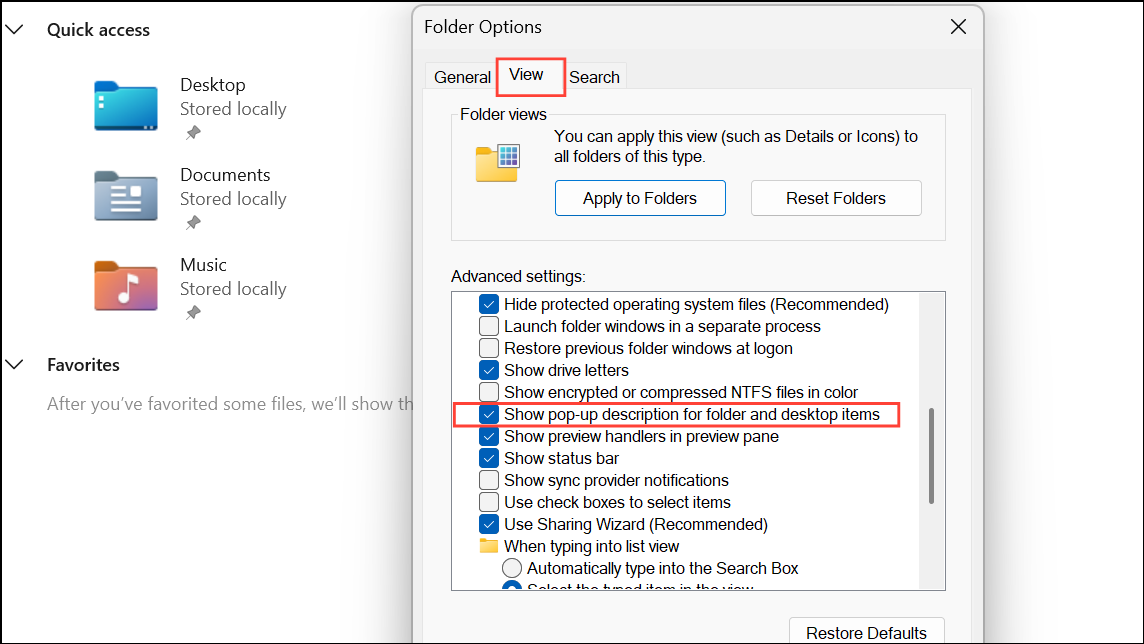Click the Restore Defaults button

(x=866, y=632)
